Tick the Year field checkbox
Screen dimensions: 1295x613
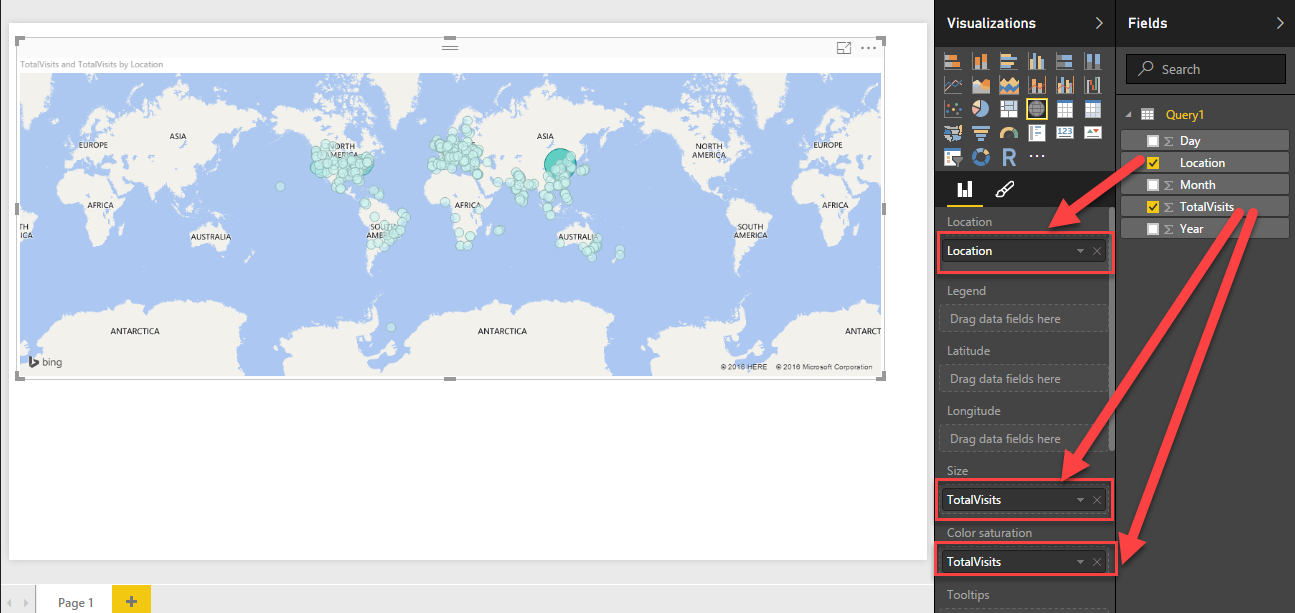coord(1153,229)
